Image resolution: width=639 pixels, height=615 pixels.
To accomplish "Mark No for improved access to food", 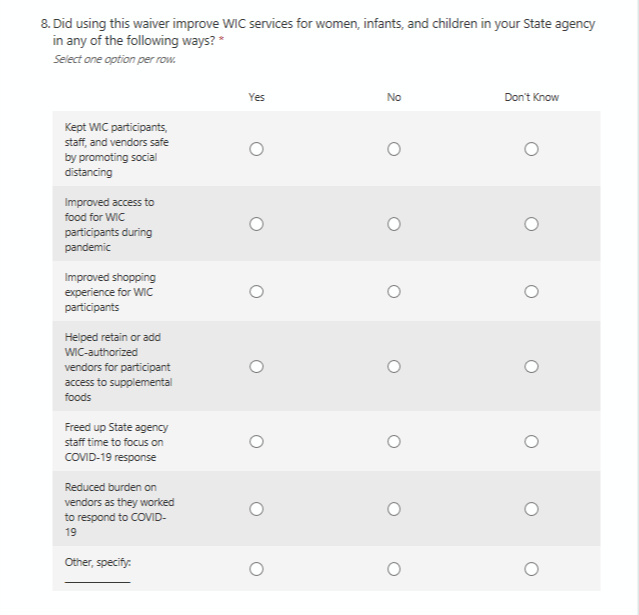I will tap(394, 224).
